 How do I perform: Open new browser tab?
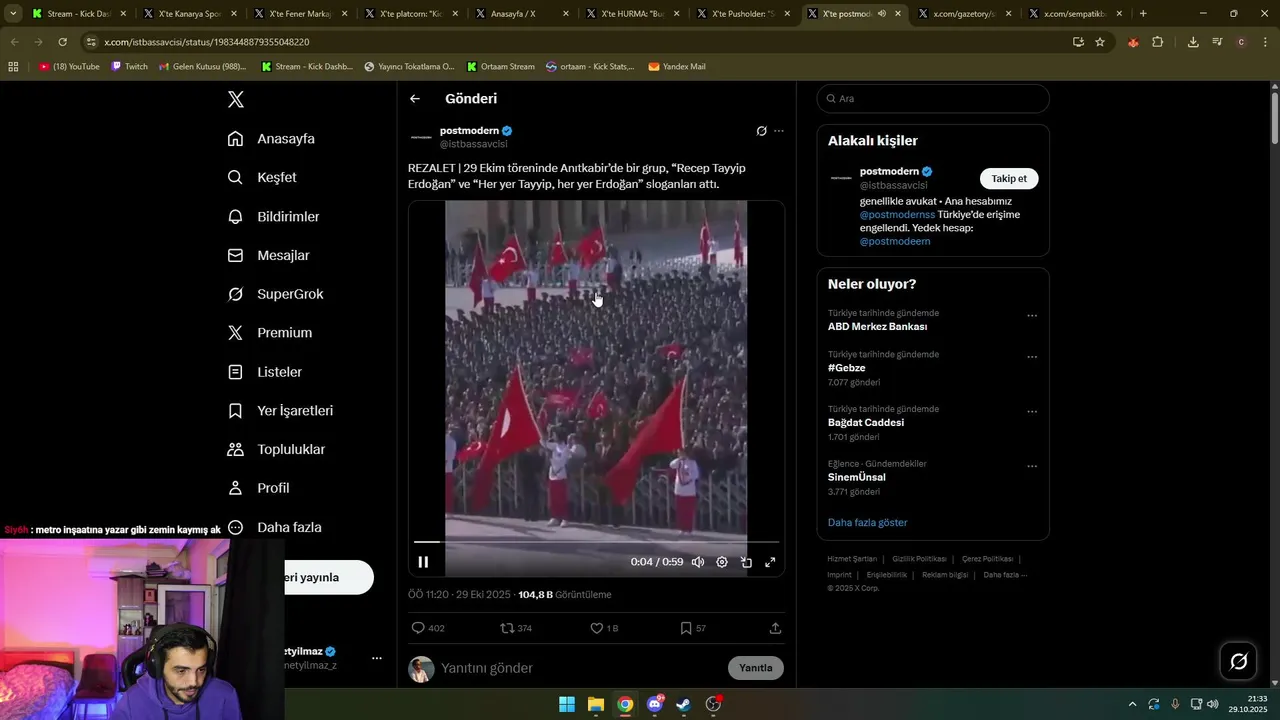click(x=1143, y=14)
